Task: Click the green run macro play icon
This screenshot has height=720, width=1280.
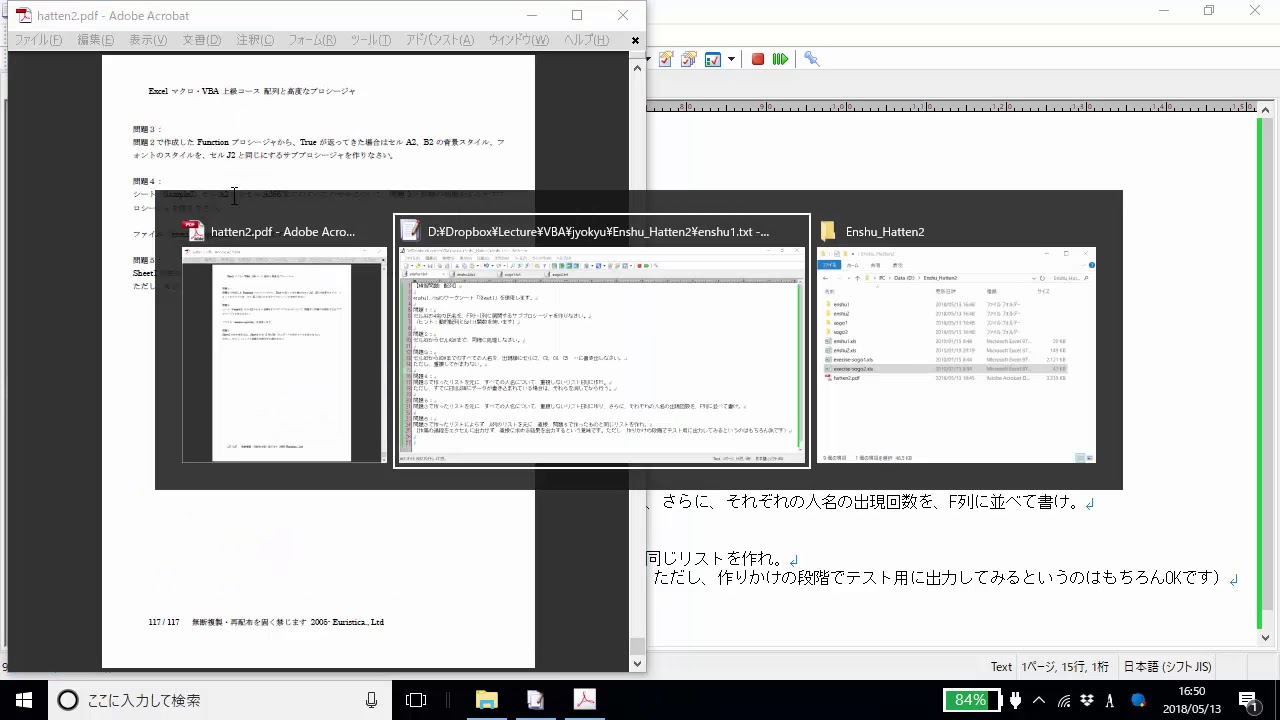Action: [780, 60]
